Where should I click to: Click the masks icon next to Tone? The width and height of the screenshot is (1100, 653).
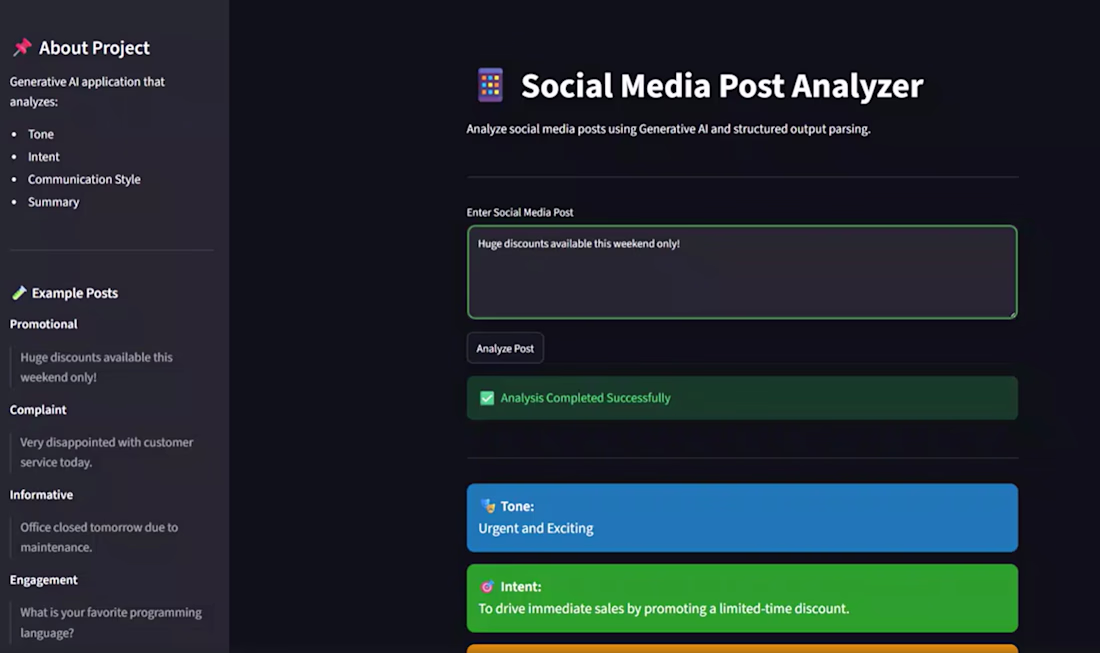[488, 506]
